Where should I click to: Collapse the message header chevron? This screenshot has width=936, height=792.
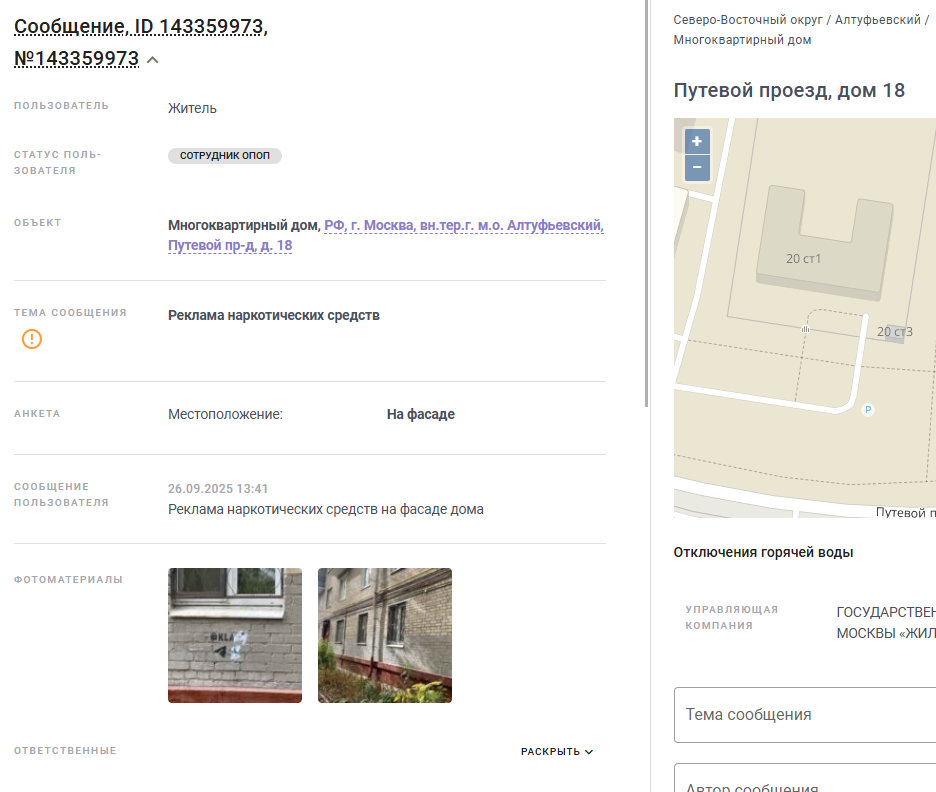(x=153, y=60)
